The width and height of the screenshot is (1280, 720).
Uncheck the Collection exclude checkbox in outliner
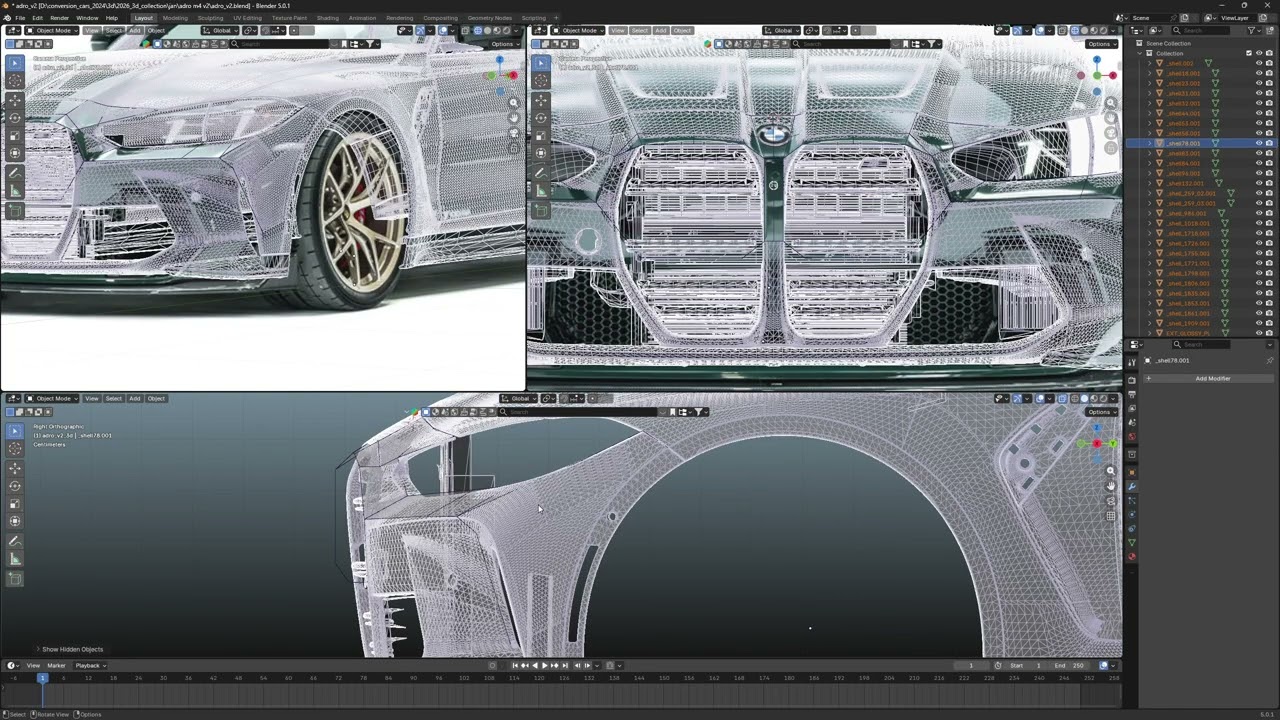[x=1249, y=53]
